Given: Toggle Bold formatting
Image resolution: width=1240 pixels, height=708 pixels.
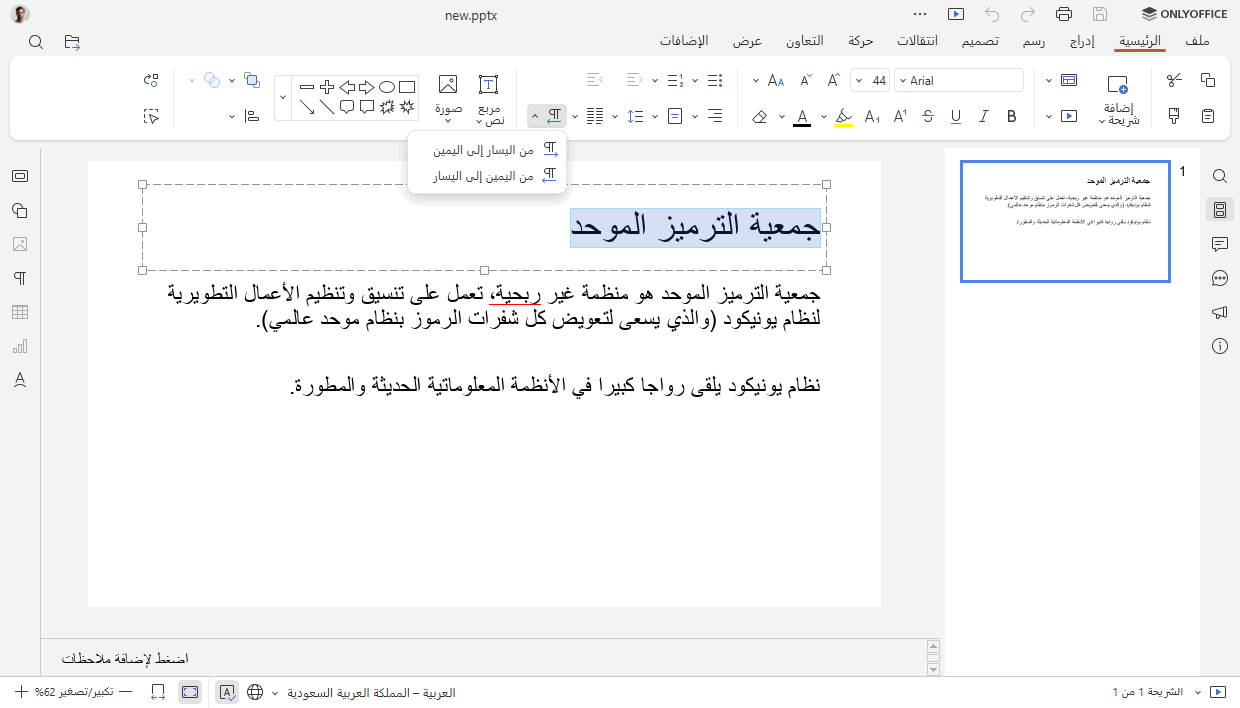Looking at the screenshot, I should (1012, 117).
